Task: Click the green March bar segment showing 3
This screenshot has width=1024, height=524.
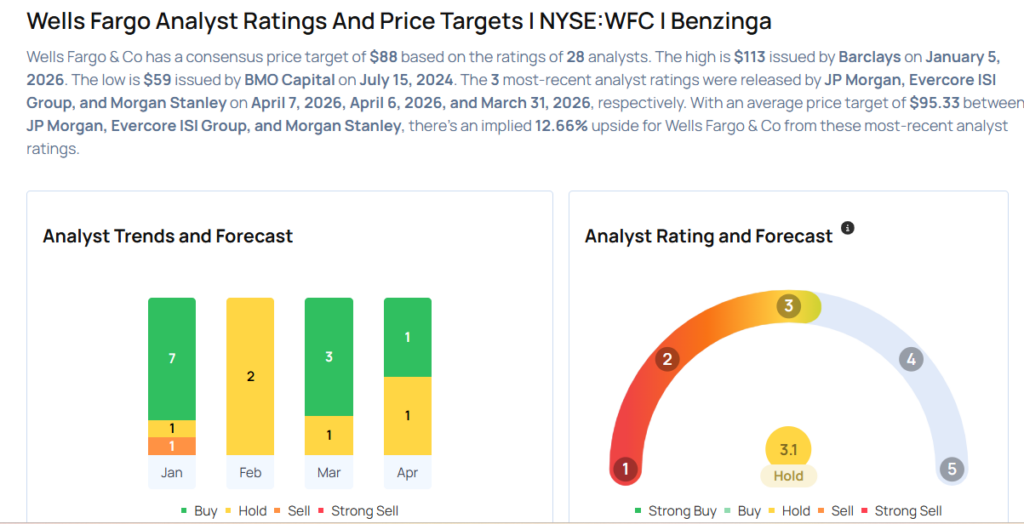Action: [x=329, y=357]
